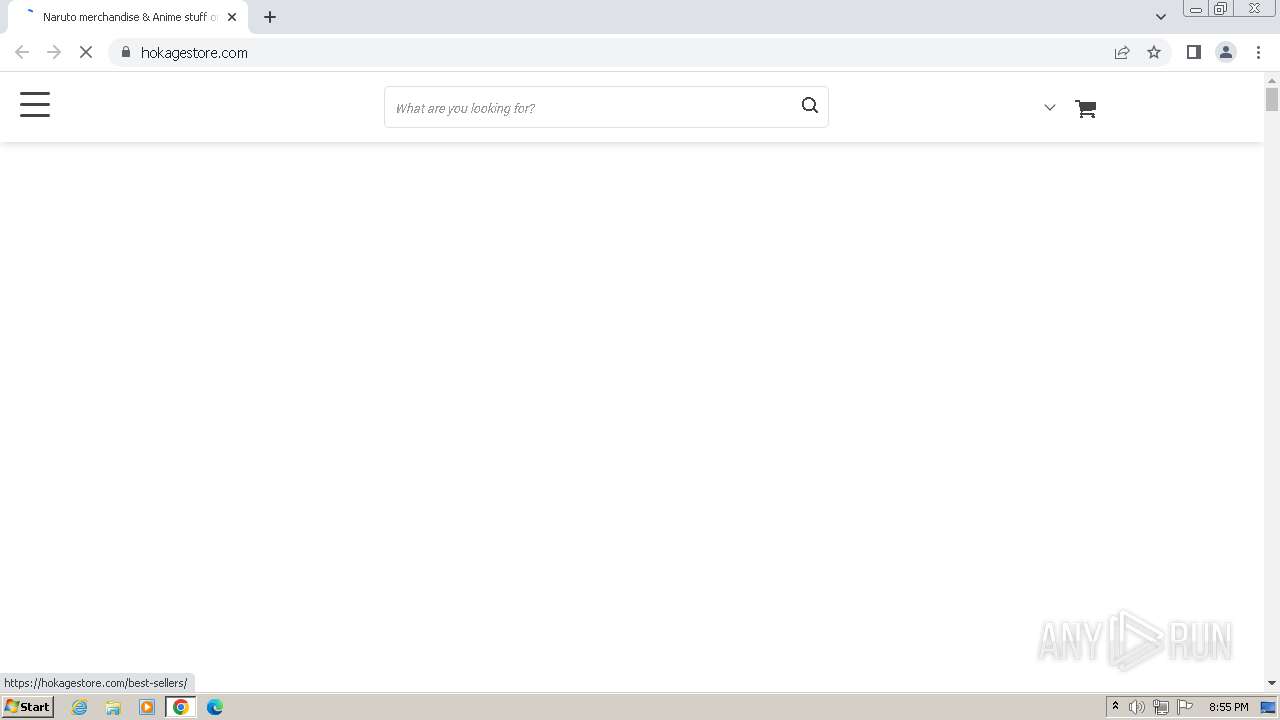
Task: Close the Naruto merchandise tab
Action: click(x=232, y=17)
